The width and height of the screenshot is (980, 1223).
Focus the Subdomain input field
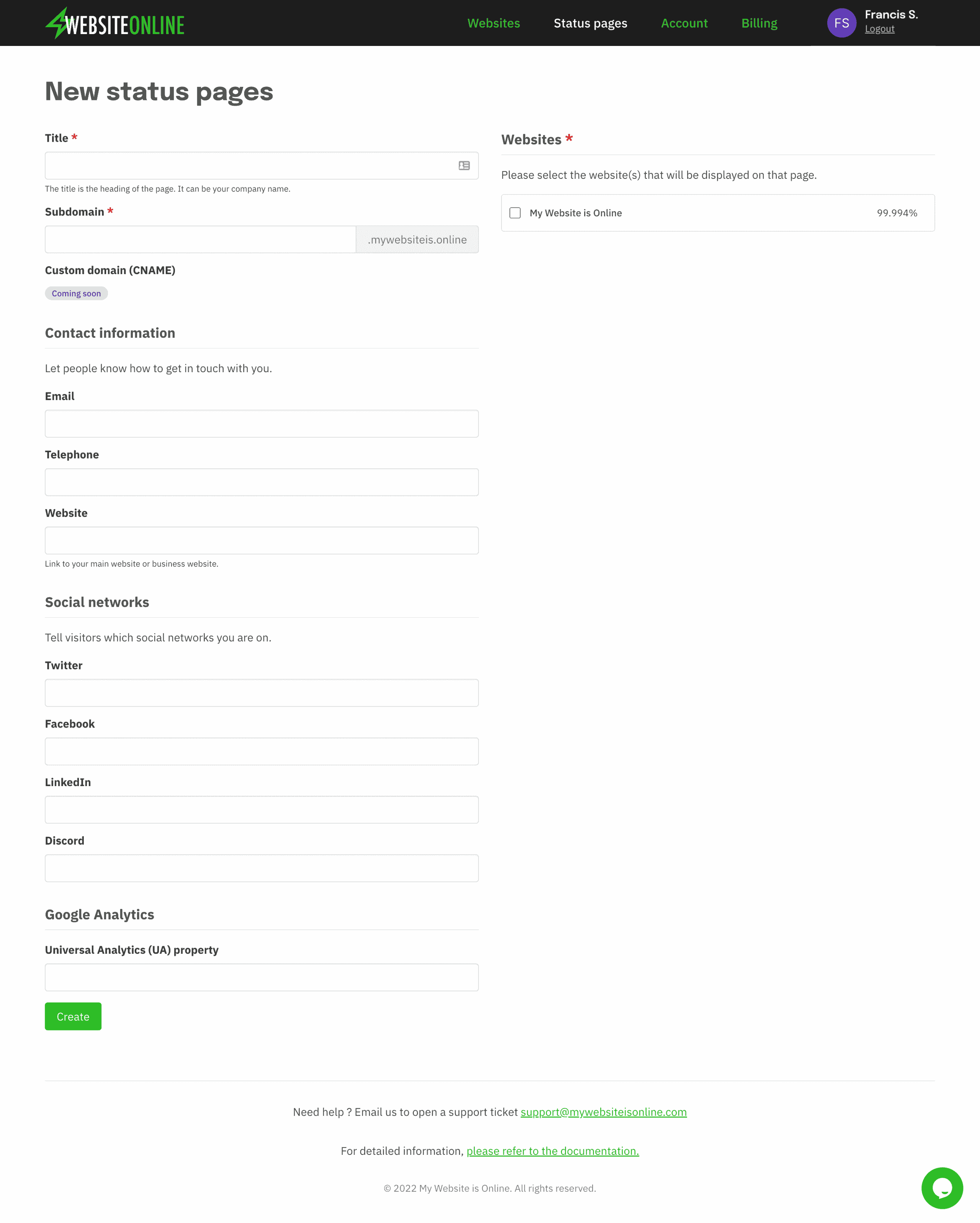(x=200, y=239)
